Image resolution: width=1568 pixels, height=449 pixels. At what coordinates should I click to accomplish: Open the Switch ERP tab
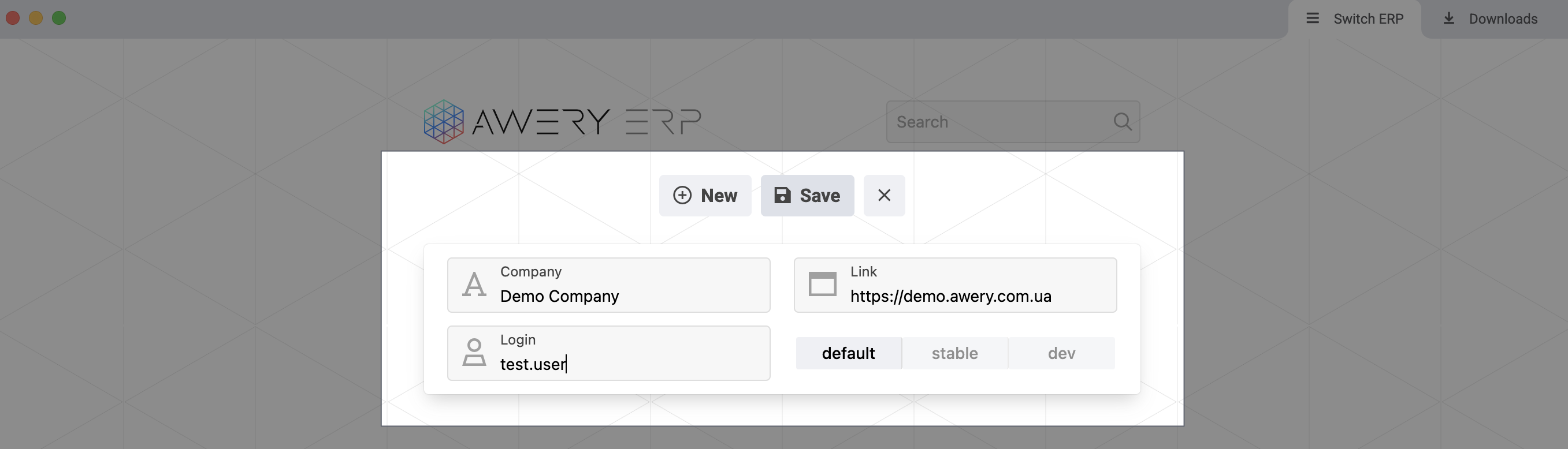[x=1354, y=19]
